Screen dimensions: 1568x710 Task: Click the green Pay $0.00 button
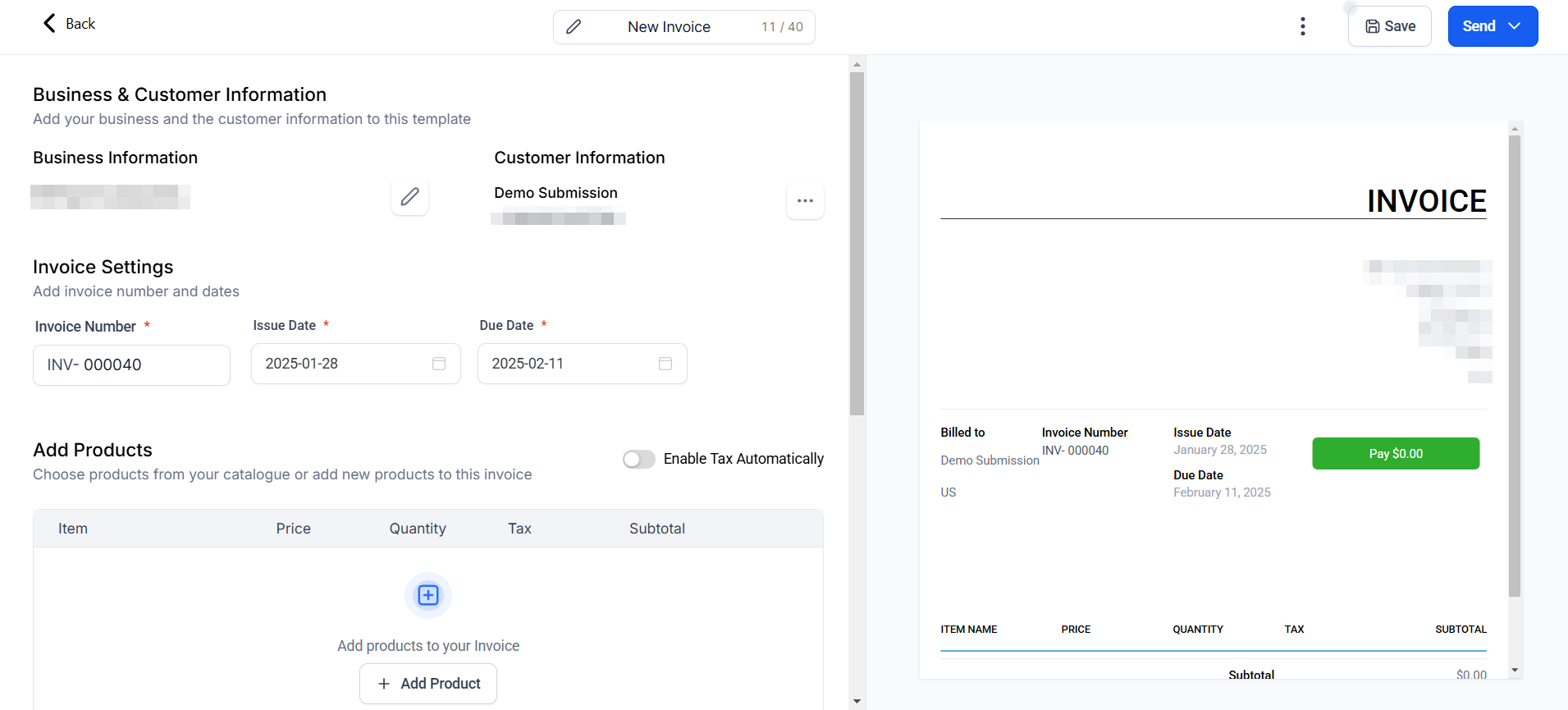pos(1395,454)
